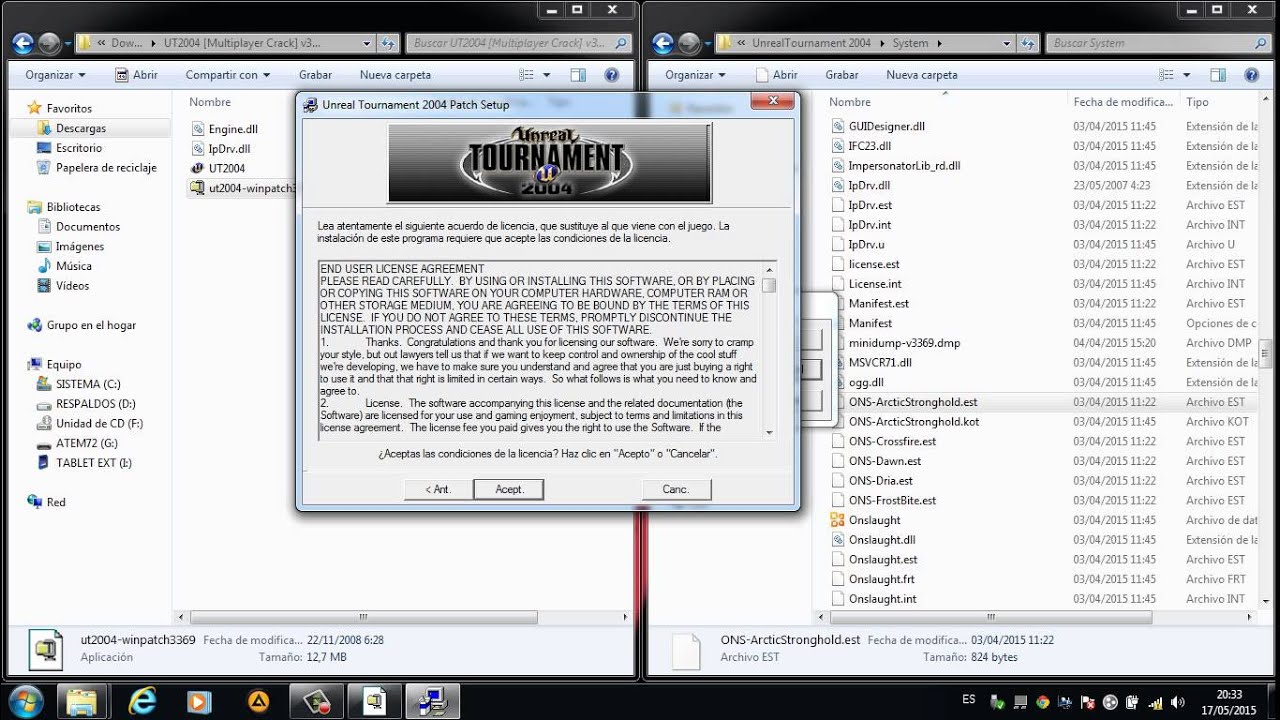Open Organizar menu in left Explorer window

point(56,75)
